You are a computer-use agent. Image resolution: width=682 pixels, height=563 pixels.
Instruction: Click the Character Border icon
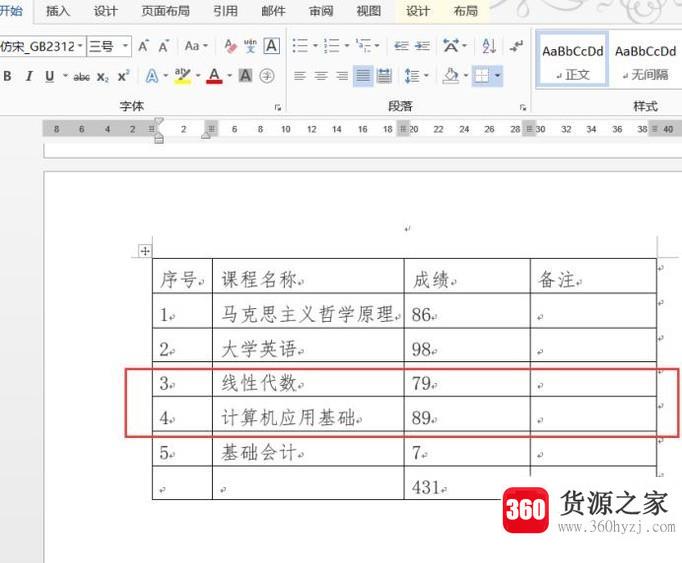coord(271,46)
